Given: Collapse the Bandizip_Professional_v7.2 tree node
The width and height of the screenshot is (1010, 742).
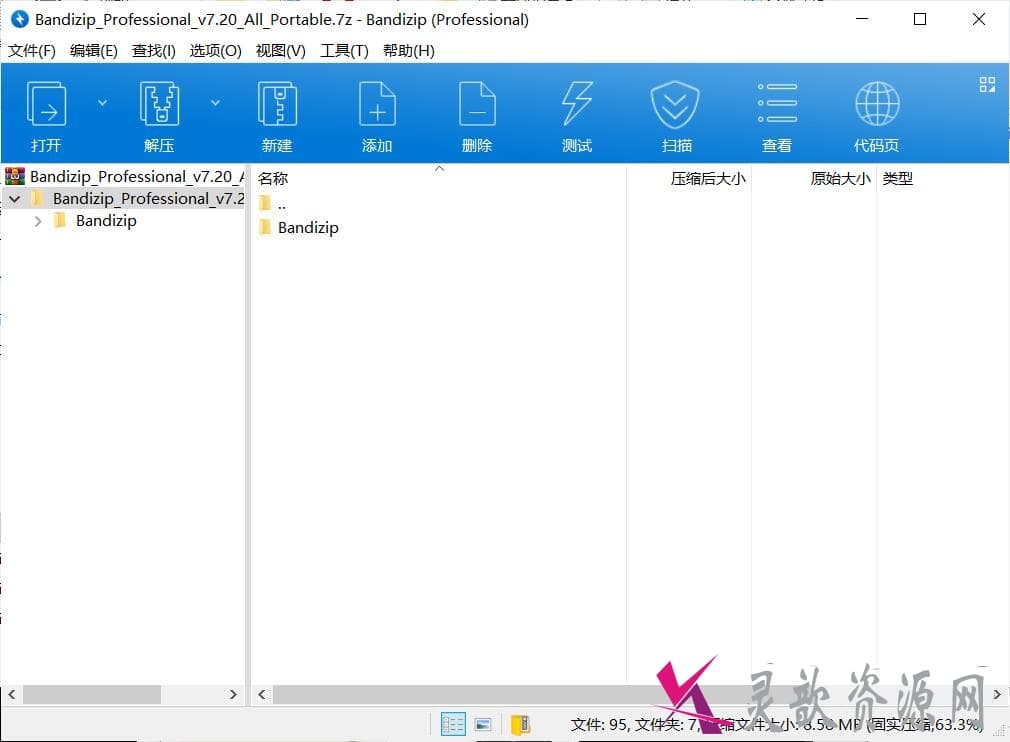Looking at the screenshot, I should [15, 199].
